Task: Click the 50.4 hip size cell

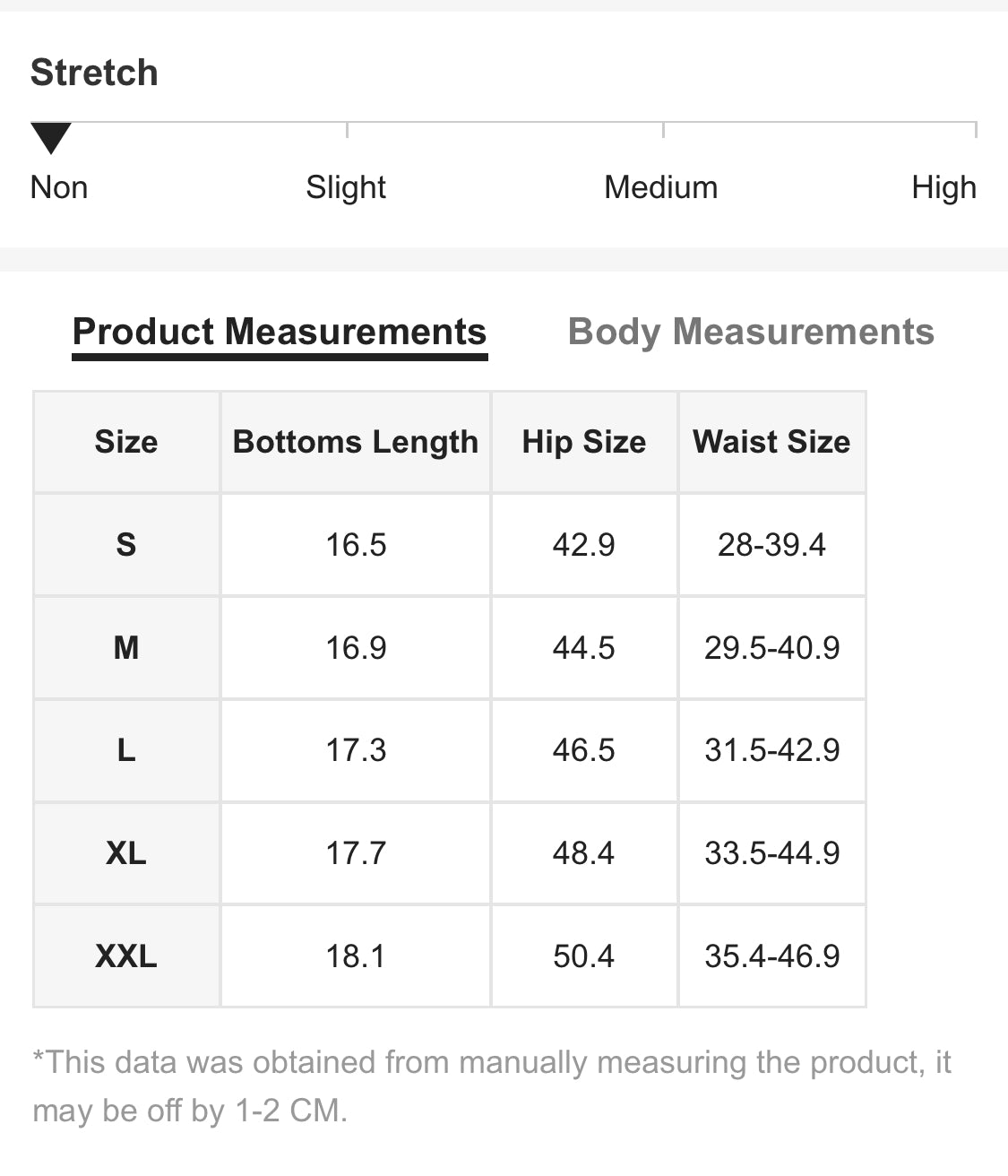Action: [584, 955]
